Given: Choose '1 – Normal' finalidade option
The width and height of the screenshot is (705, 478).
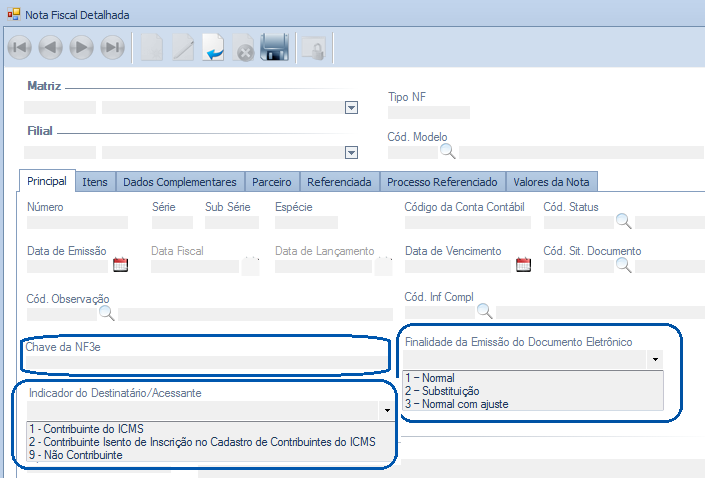Looking at the screenshot, I should [533, 378].
